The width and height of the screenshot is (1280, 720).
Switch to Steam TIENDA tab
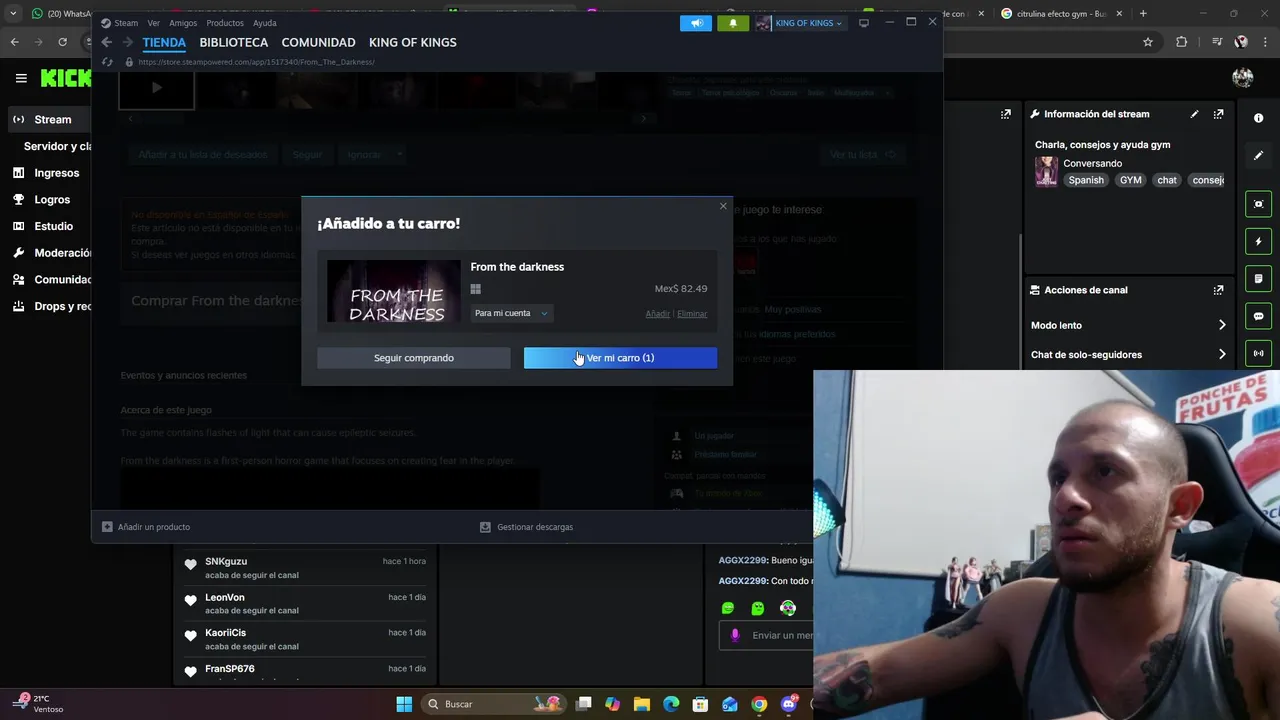164,42
